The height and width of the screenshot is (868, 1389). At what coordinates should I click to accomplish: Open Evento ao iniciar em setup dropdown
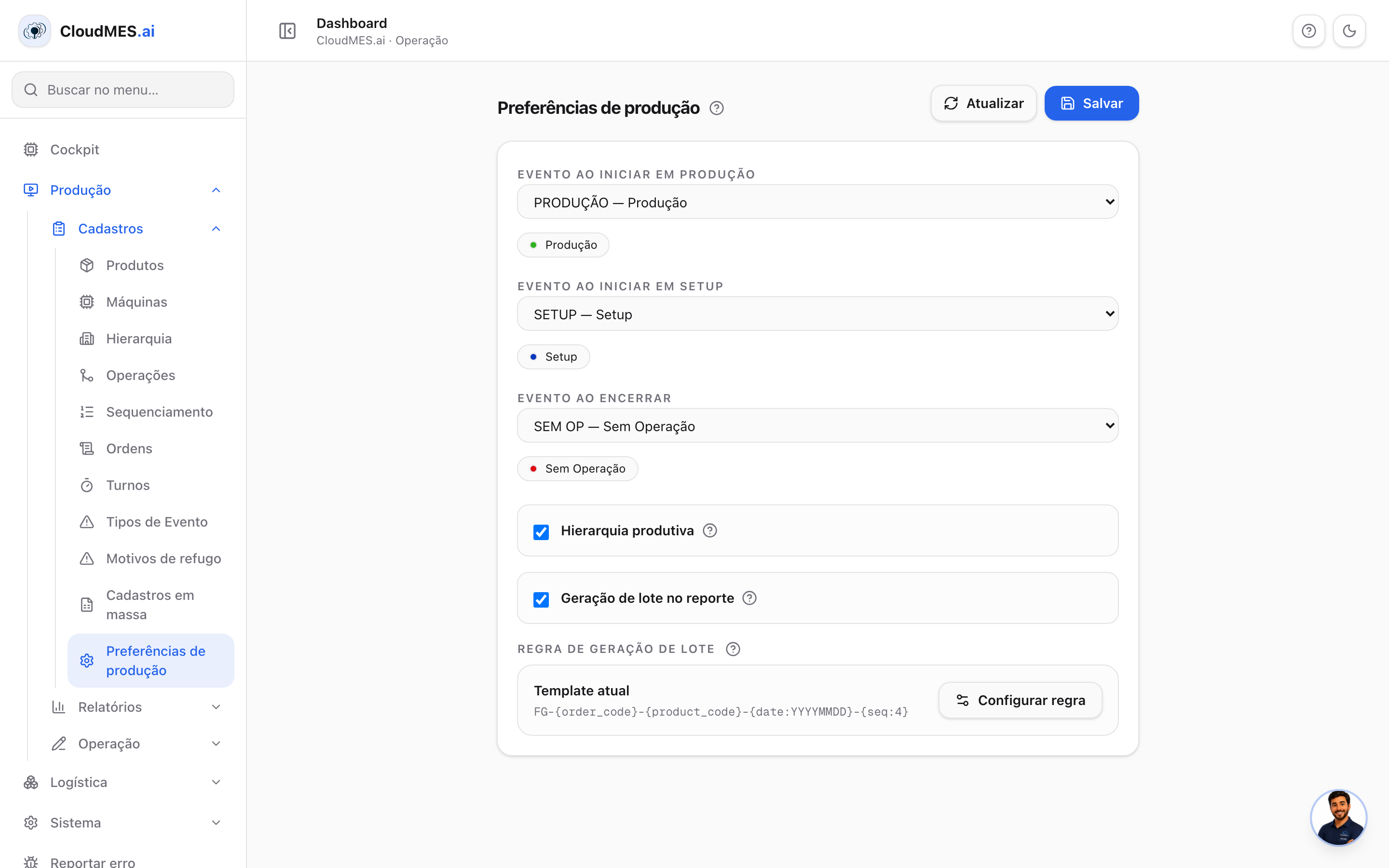click(x=817, y=314)
